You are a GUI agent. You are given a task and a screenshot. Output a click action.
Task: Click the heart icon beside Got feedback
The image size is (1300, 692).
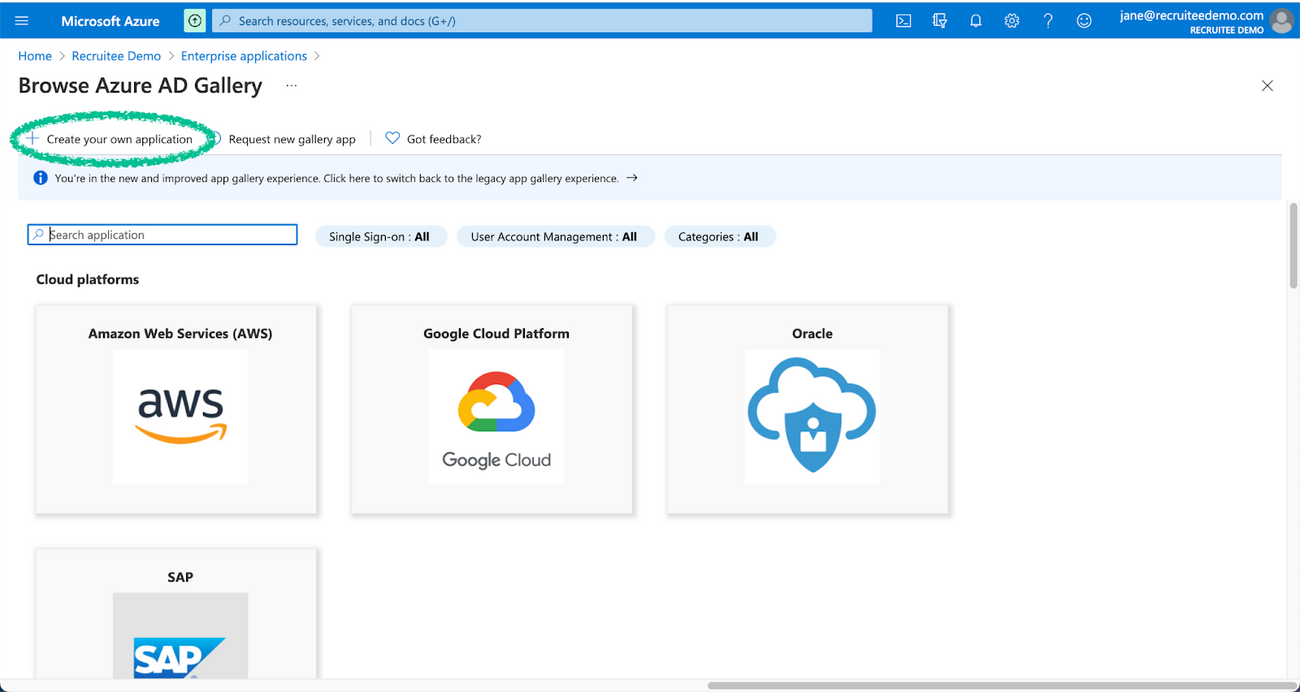(x=392, y=138)
